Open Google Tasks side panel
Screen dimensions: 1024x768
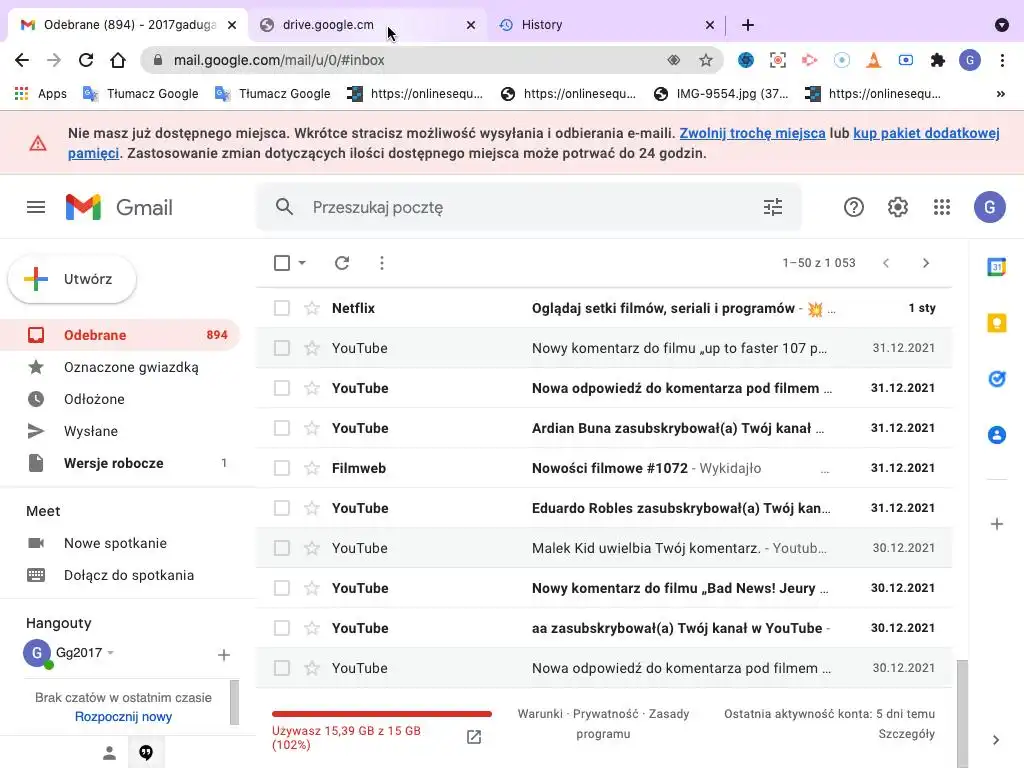pyautogui.click(x=997, y=379)
